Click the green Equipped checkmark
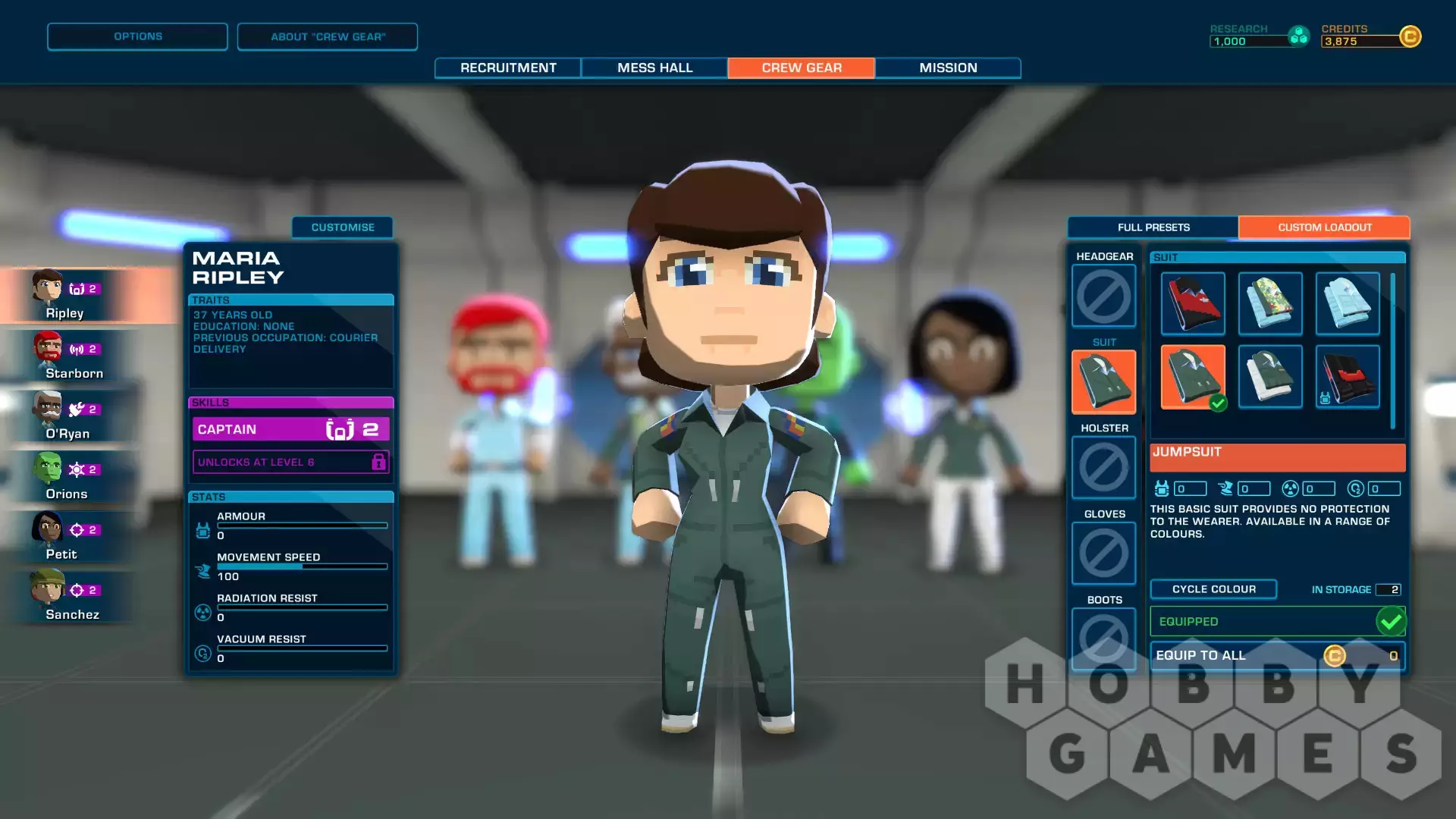The height and width of the screenshot is (819, 1456). 1390,622
